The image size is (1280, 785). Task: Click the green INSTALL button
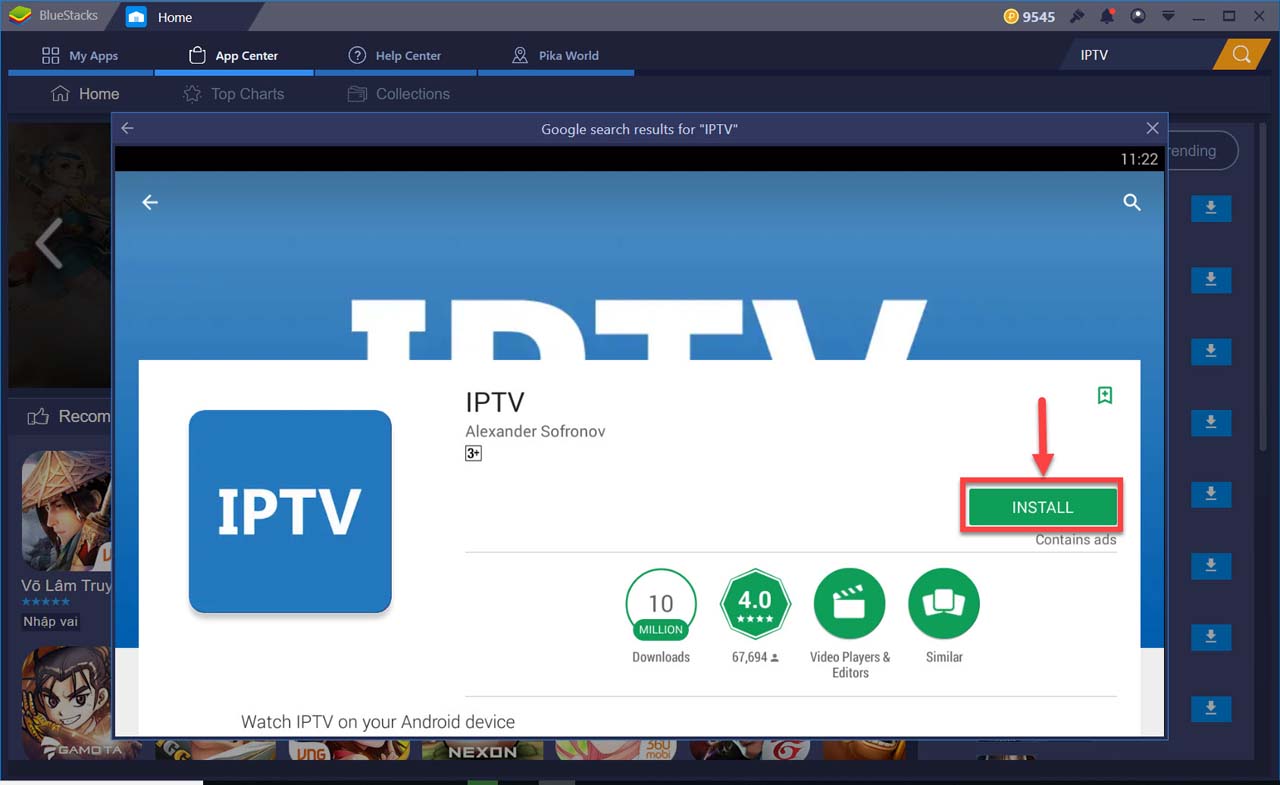1042,507
